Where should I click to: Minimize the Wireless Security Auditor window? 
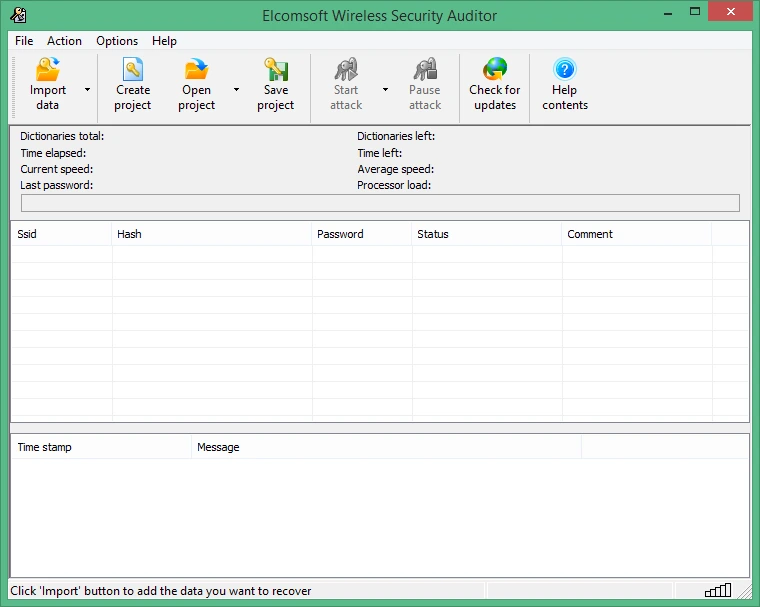(668, 13)
